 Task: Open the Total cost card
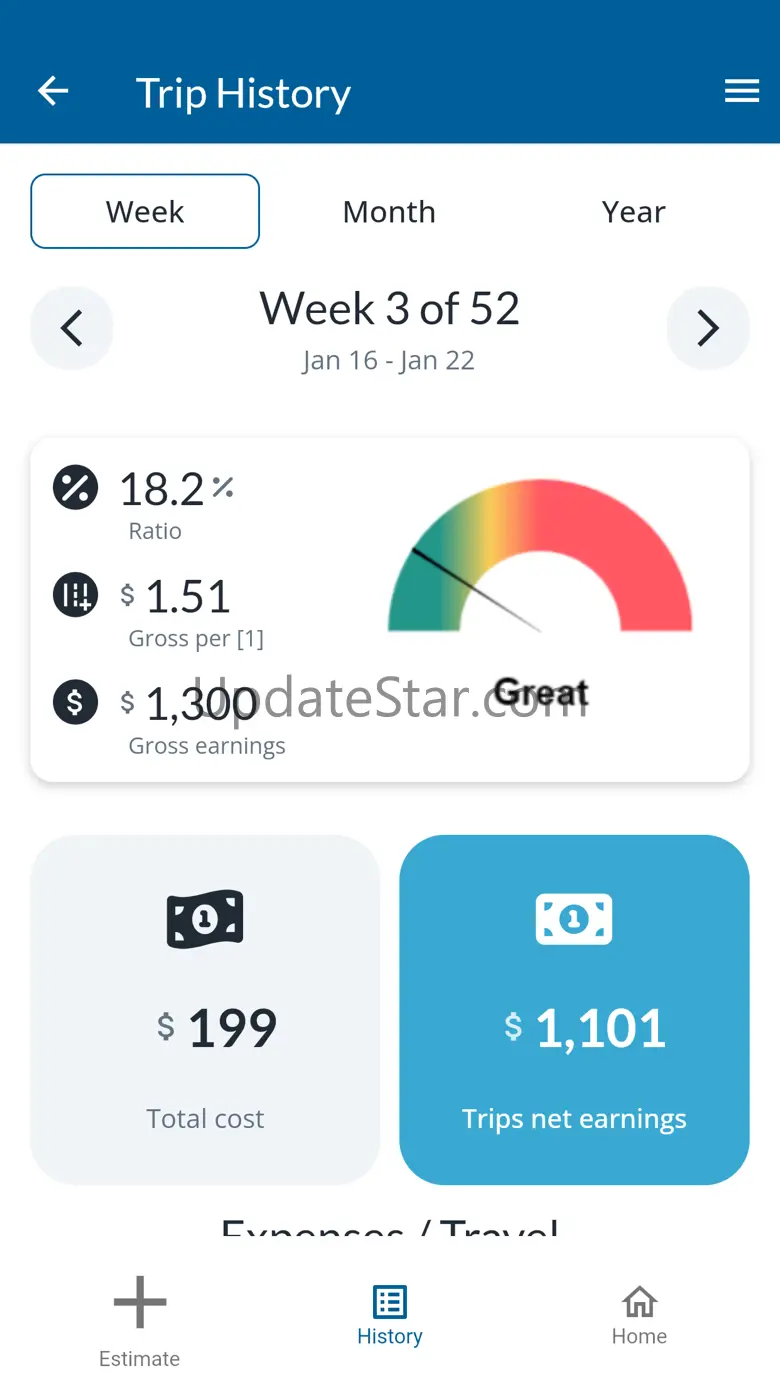click(x=205, y=1010)
